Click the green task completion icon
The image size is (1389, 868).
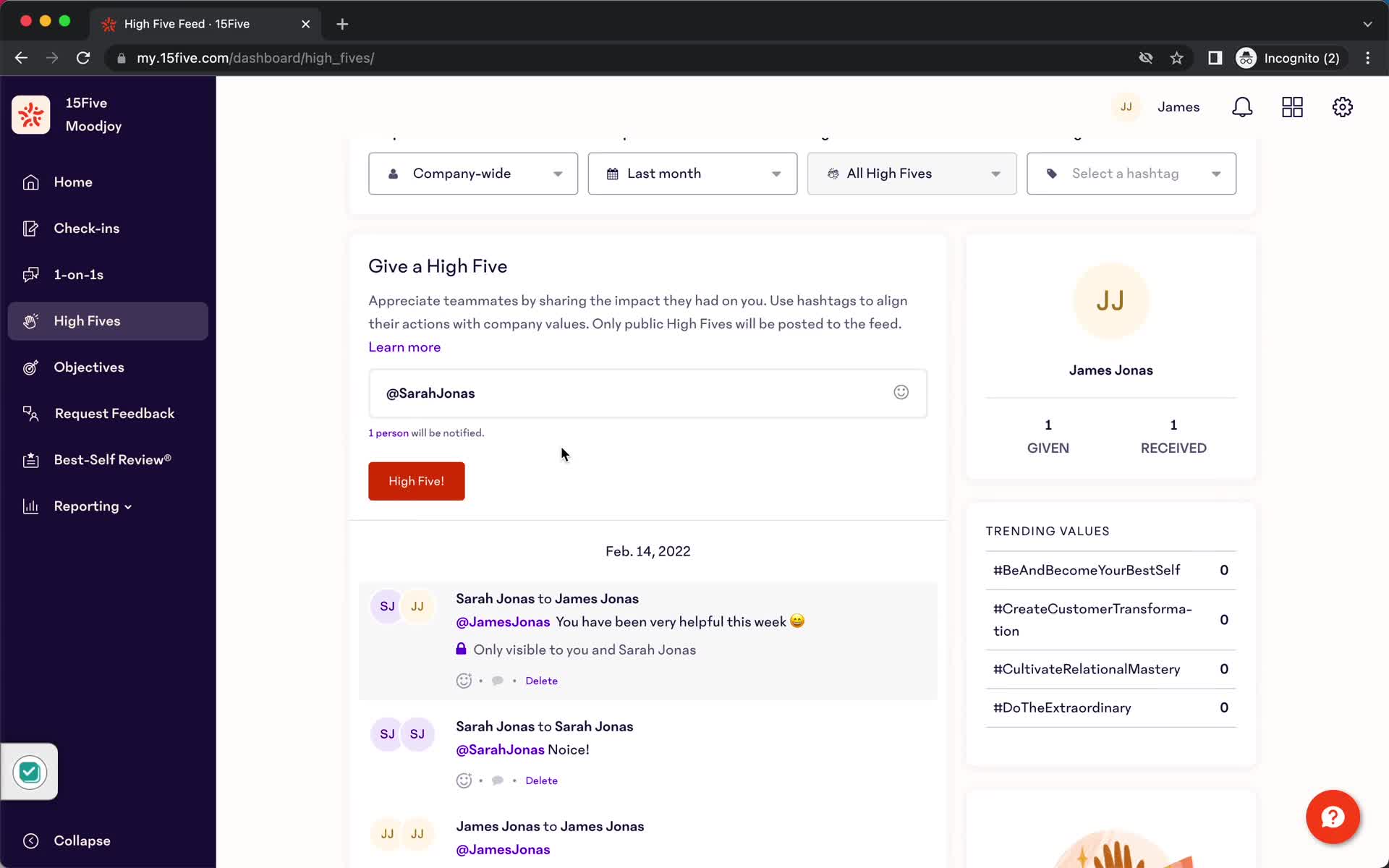pos(29,772)
